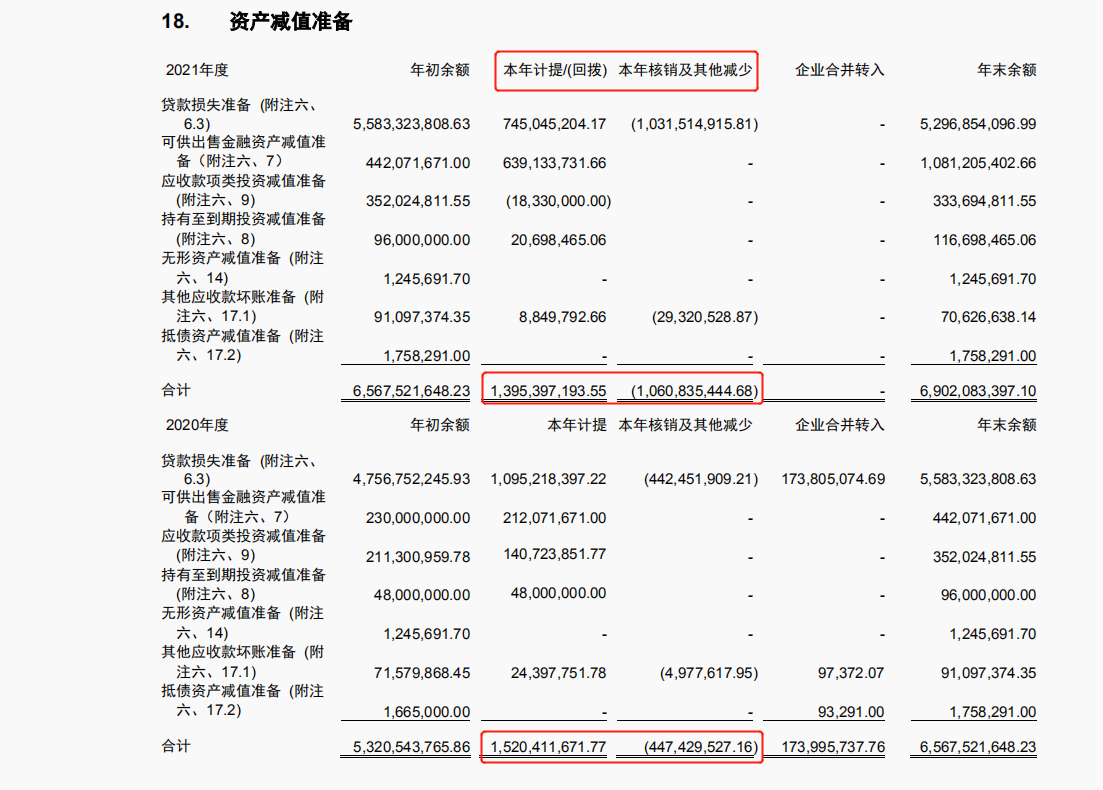This screenshot has height=790, width=1103.
Task: Click the merger transfer 173,805,074.69
Action: click(833, 479)
